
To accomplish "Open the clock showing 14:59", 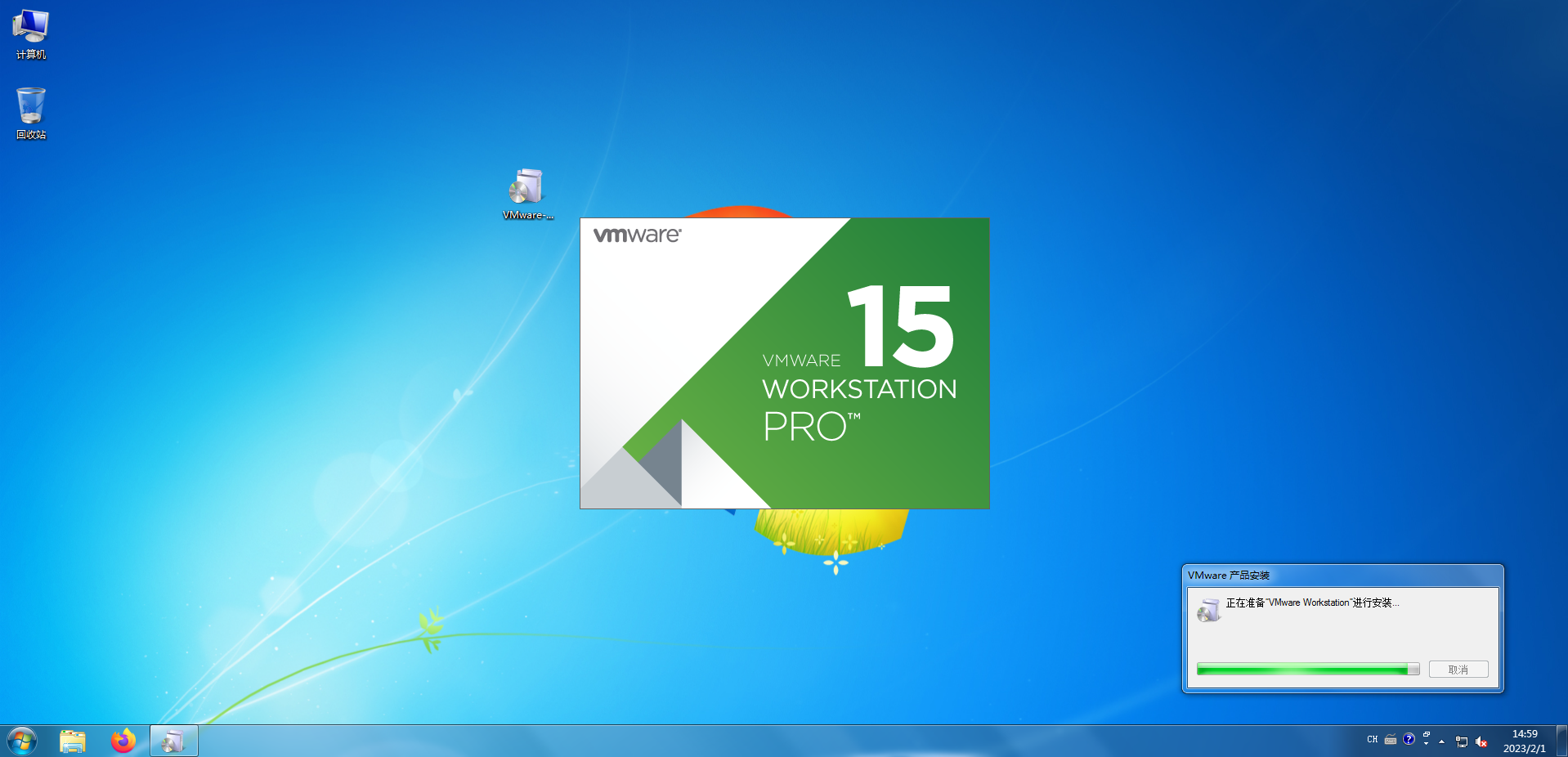I will (1525, 741).
